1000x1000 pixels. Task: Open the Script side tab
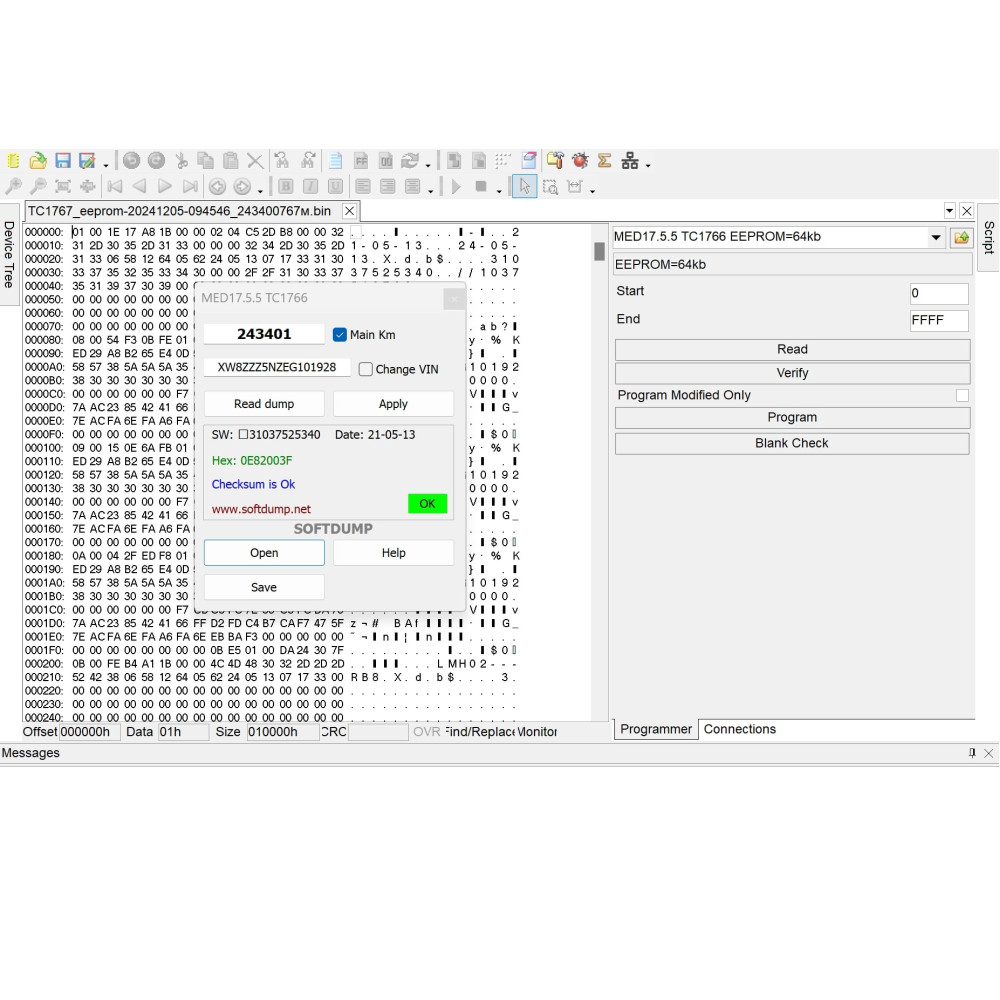click(x=989, y=238)
